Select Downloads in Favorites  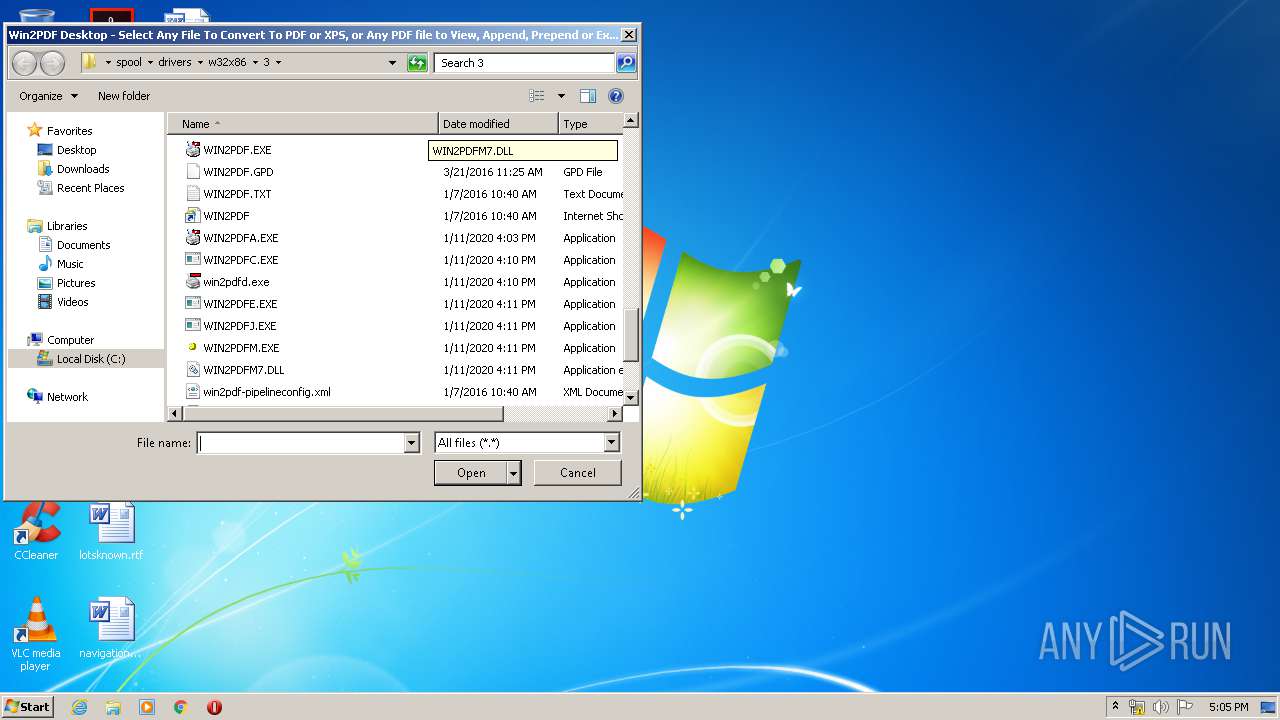click(83, 169)
